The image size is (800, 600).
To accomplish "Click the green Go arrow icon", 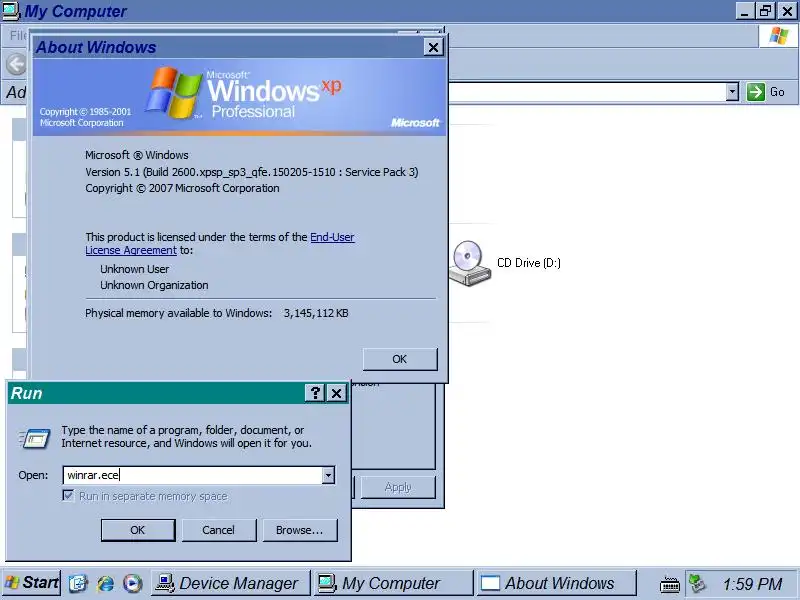I will pyautogui.click(x=755, y=92).
